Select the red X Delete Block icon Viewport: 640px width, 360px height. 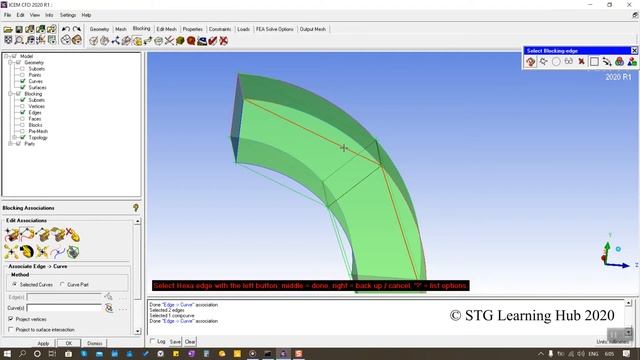point(223,41)
